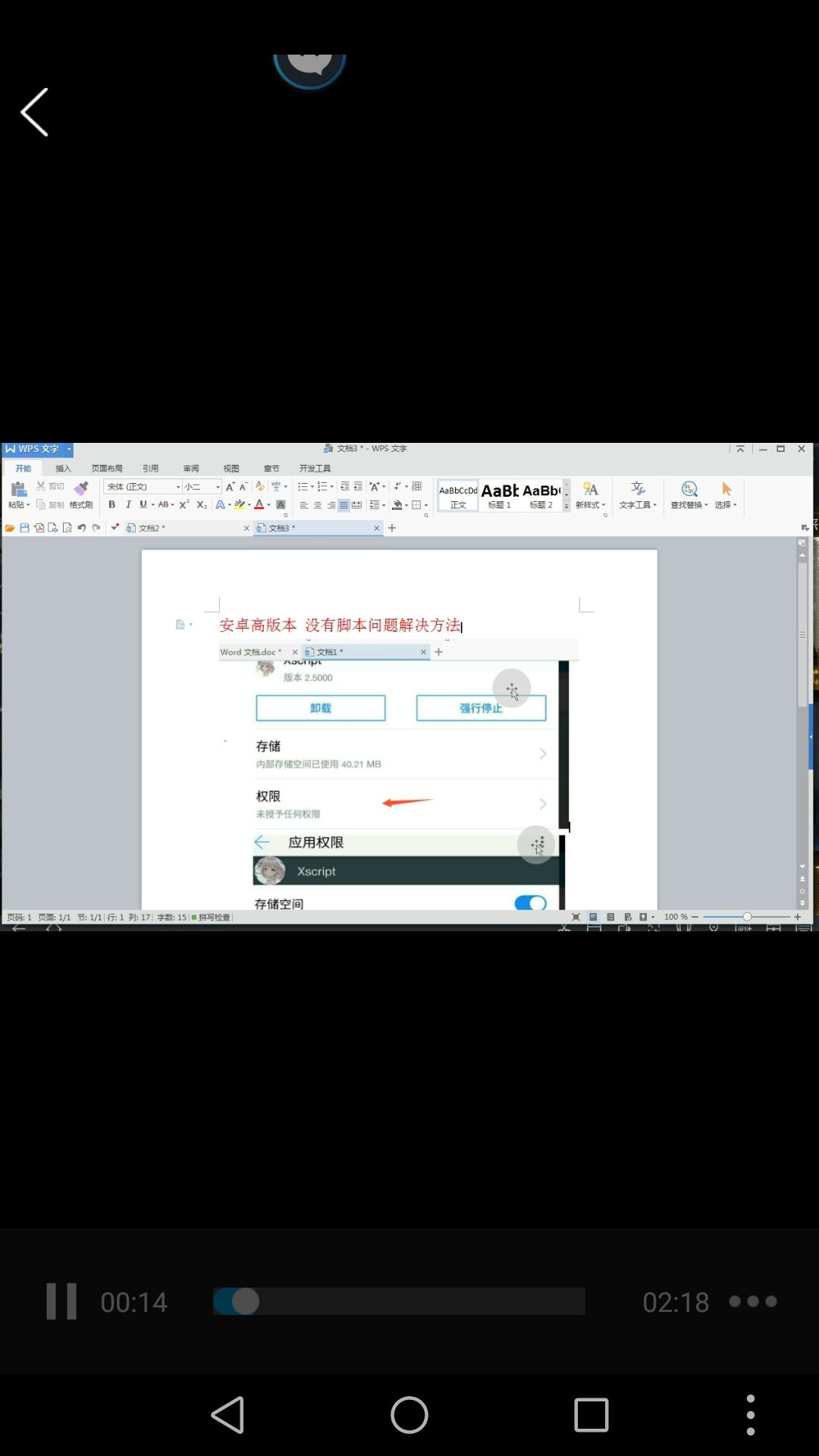Screen dimensions: 819x1456
Task: Open the three-dot more options in player
Action: tap(753, 1301)
